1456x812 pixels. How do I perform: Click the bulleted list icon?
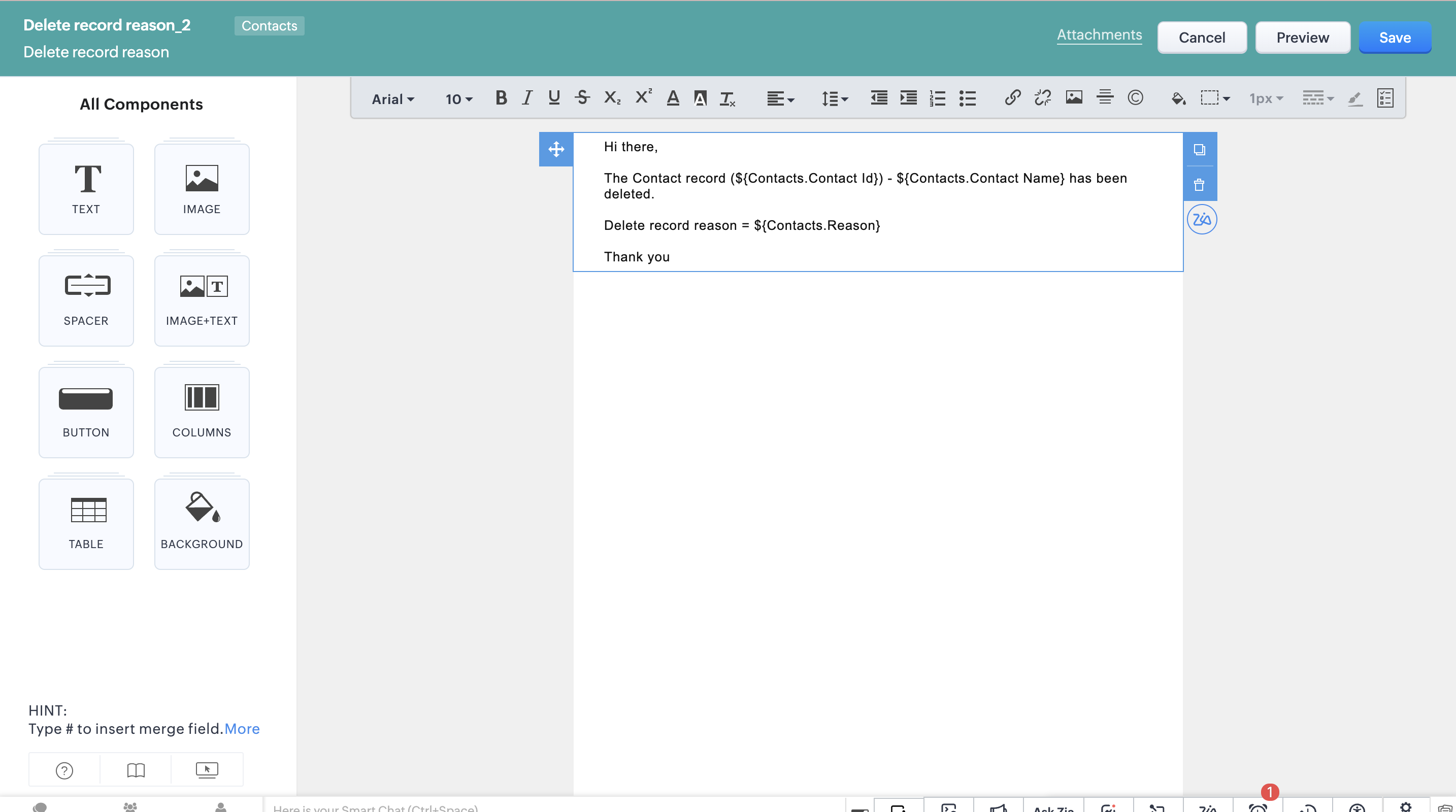(x=967, y=98)
